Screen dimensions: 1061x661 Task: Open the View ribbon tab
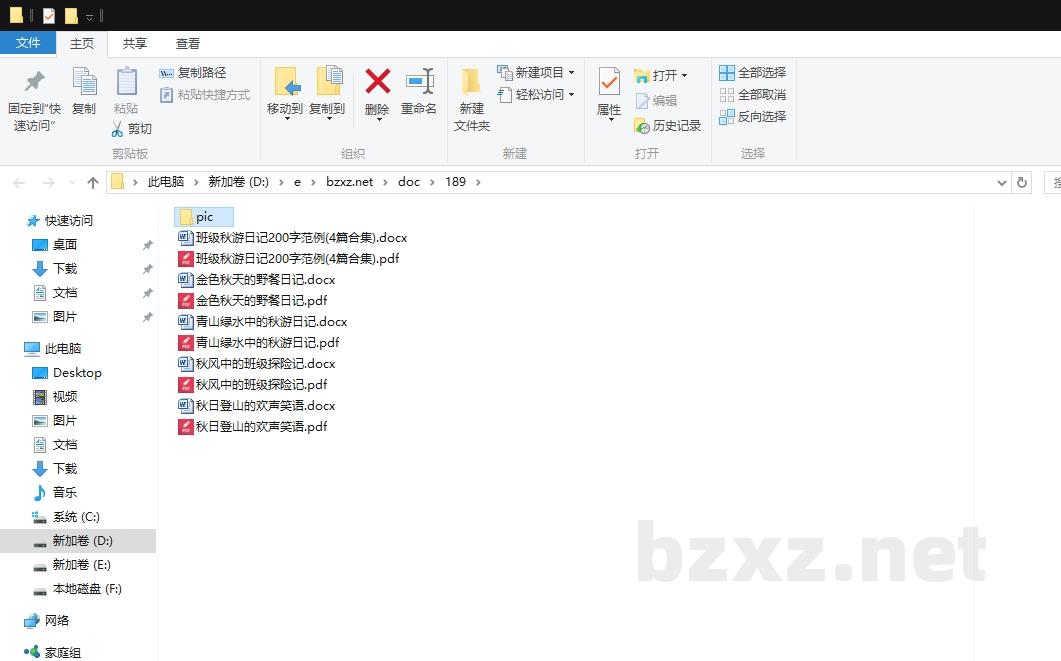[x=188, y=44]
